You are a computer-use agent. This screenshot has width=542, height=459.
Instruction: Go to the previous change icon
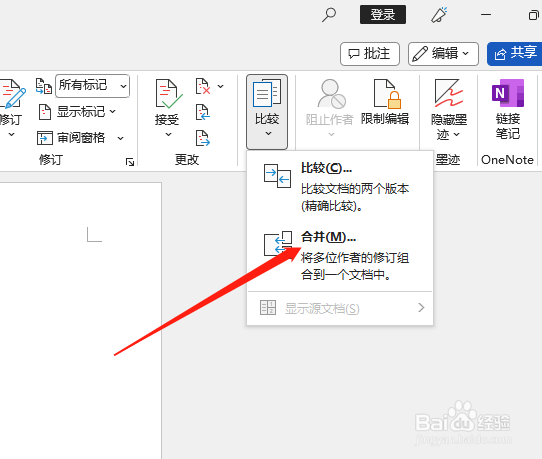203,112
